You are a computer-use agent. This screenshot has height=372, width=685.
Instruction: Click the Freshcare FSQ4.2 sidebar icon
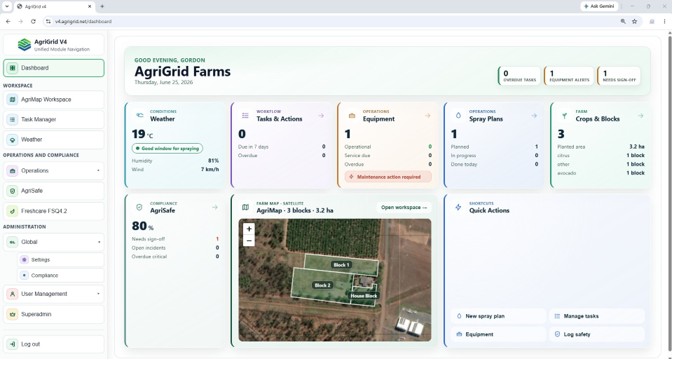(12, 211)
